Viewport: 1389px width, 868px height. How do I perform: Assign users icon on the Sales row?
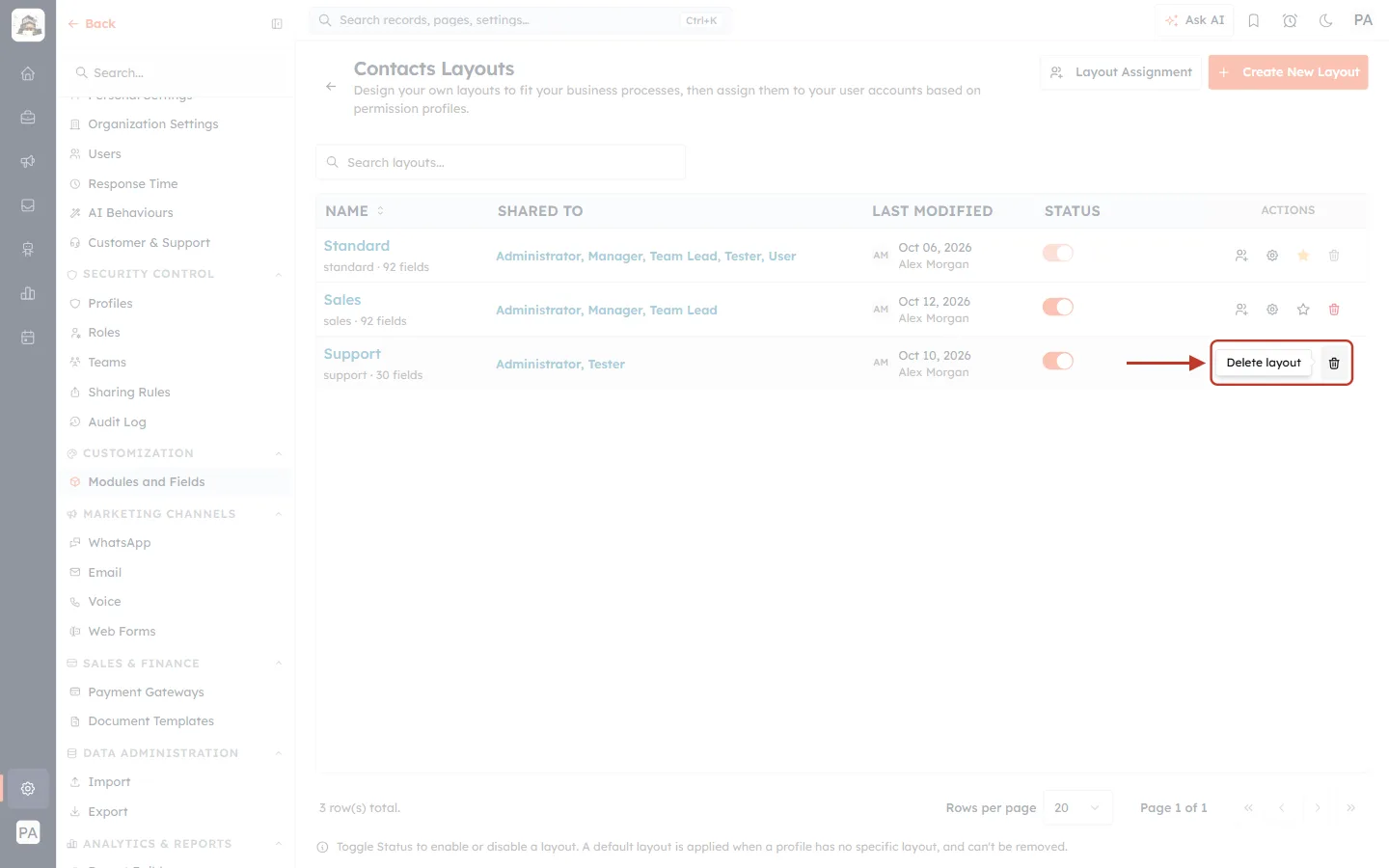coord(1241,310)
